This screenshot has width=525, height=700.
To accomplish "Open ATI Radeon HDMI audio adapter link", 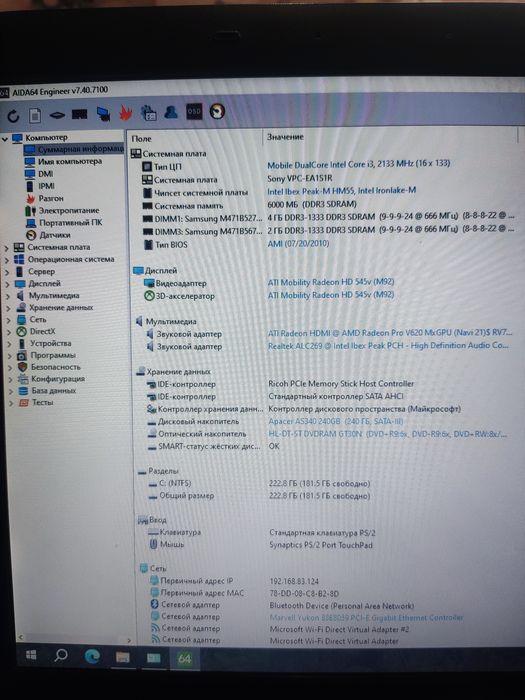I will [390, 333].
